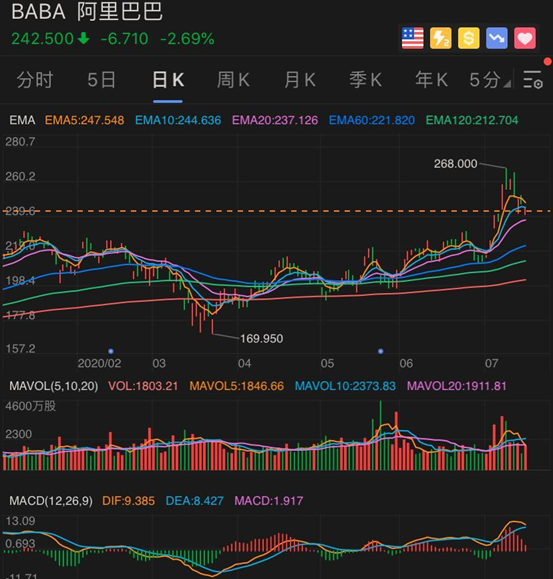Tap the EMA5:247.548 value
Screen dimensions: 553x579
point(85,120)
